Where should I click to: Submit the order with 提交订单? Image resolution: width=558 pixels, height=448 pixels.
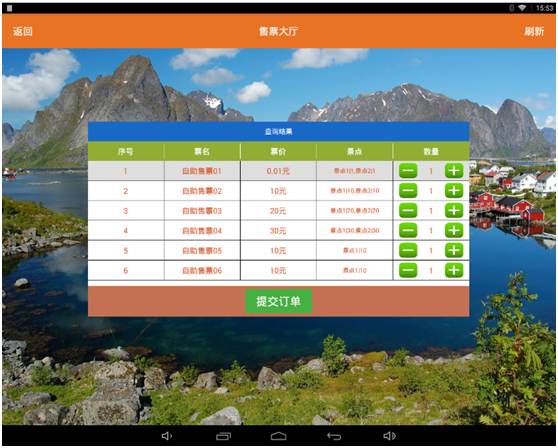pos(278,301)
